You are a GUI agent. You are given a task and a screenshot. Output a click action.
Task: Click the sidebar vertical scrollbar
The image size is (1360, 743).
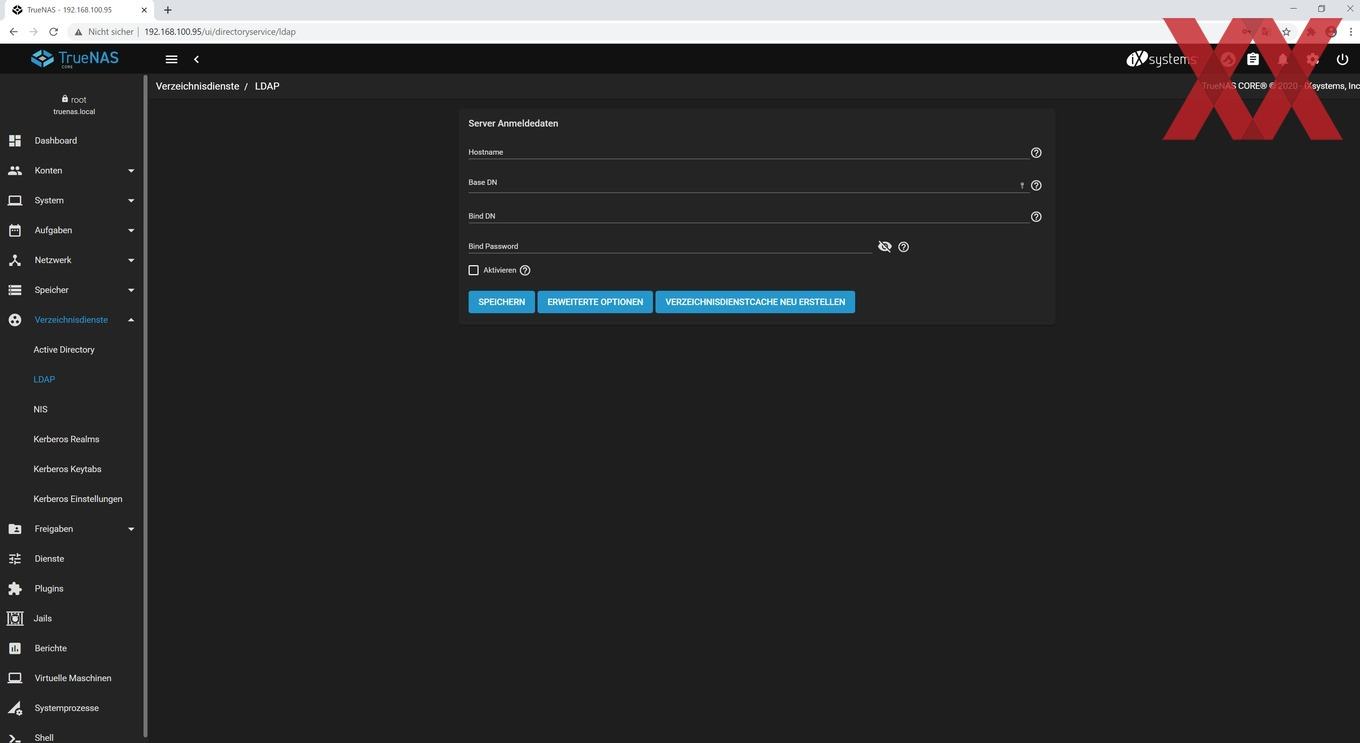(x=146, y=408)
